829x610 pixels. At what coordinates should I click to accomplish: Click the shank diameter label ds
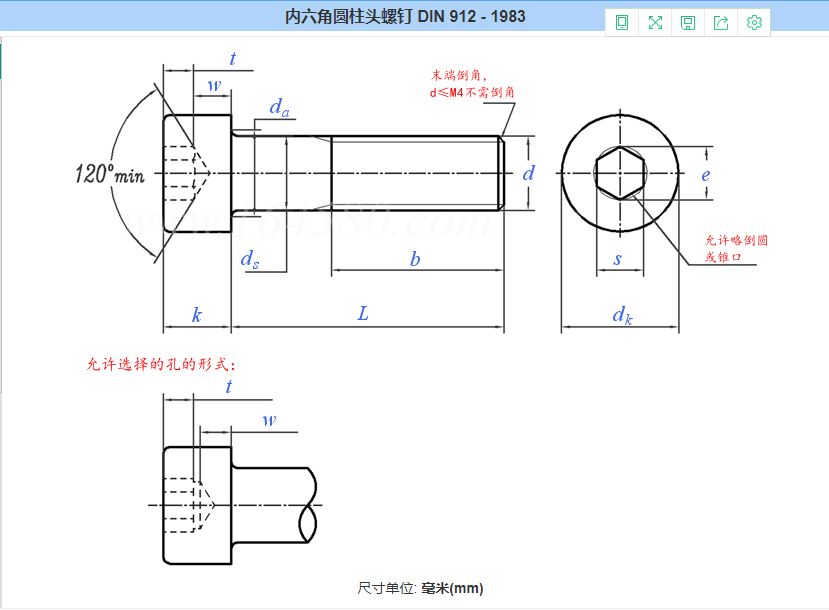click(x=250, y=259)
